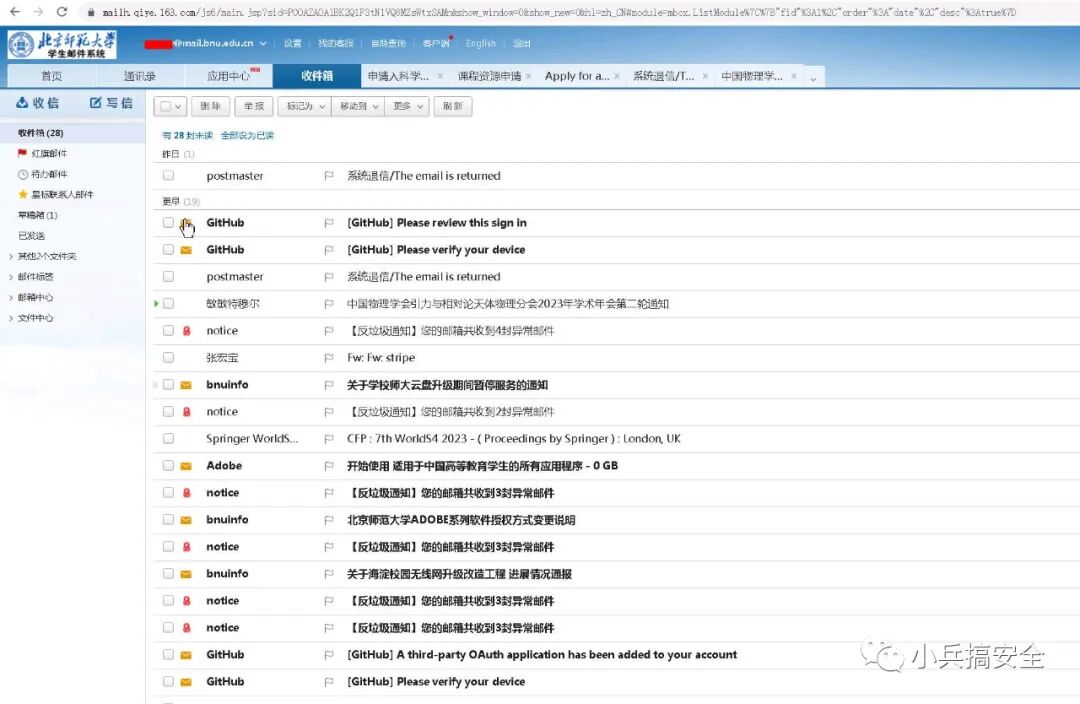Screen dimensions: 1080x704
Task: Open the 草稿箱 (1) drafts folder
Action: (37, 215)
